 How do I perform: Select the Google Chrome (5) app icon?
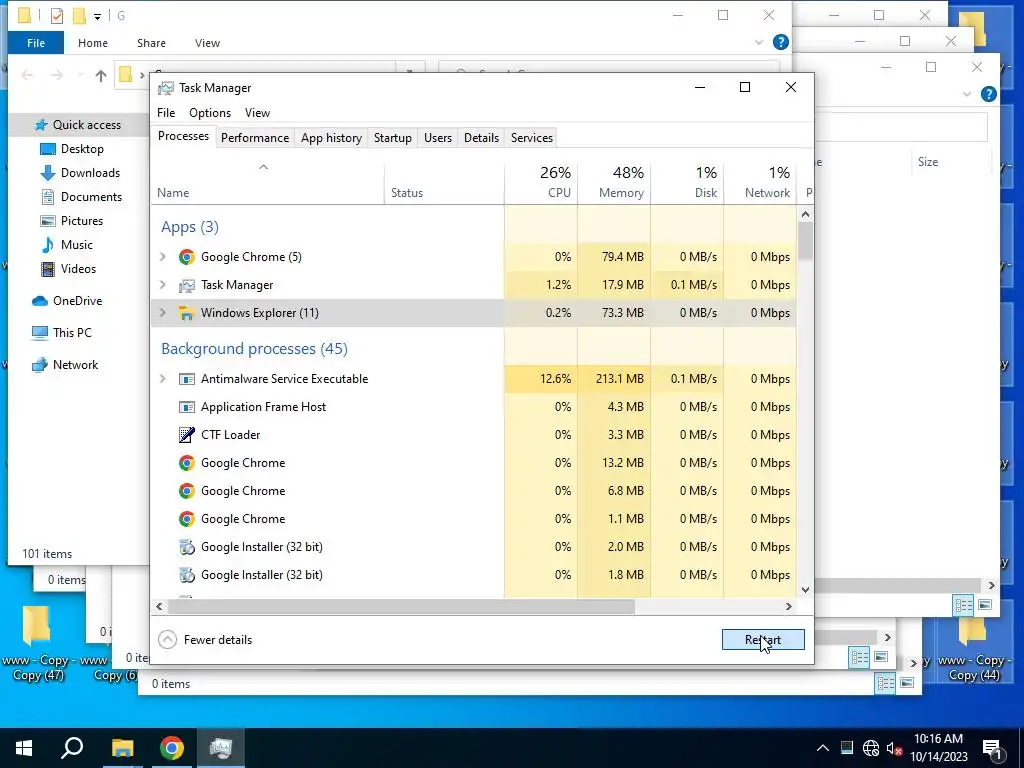(x=187, y=257)
